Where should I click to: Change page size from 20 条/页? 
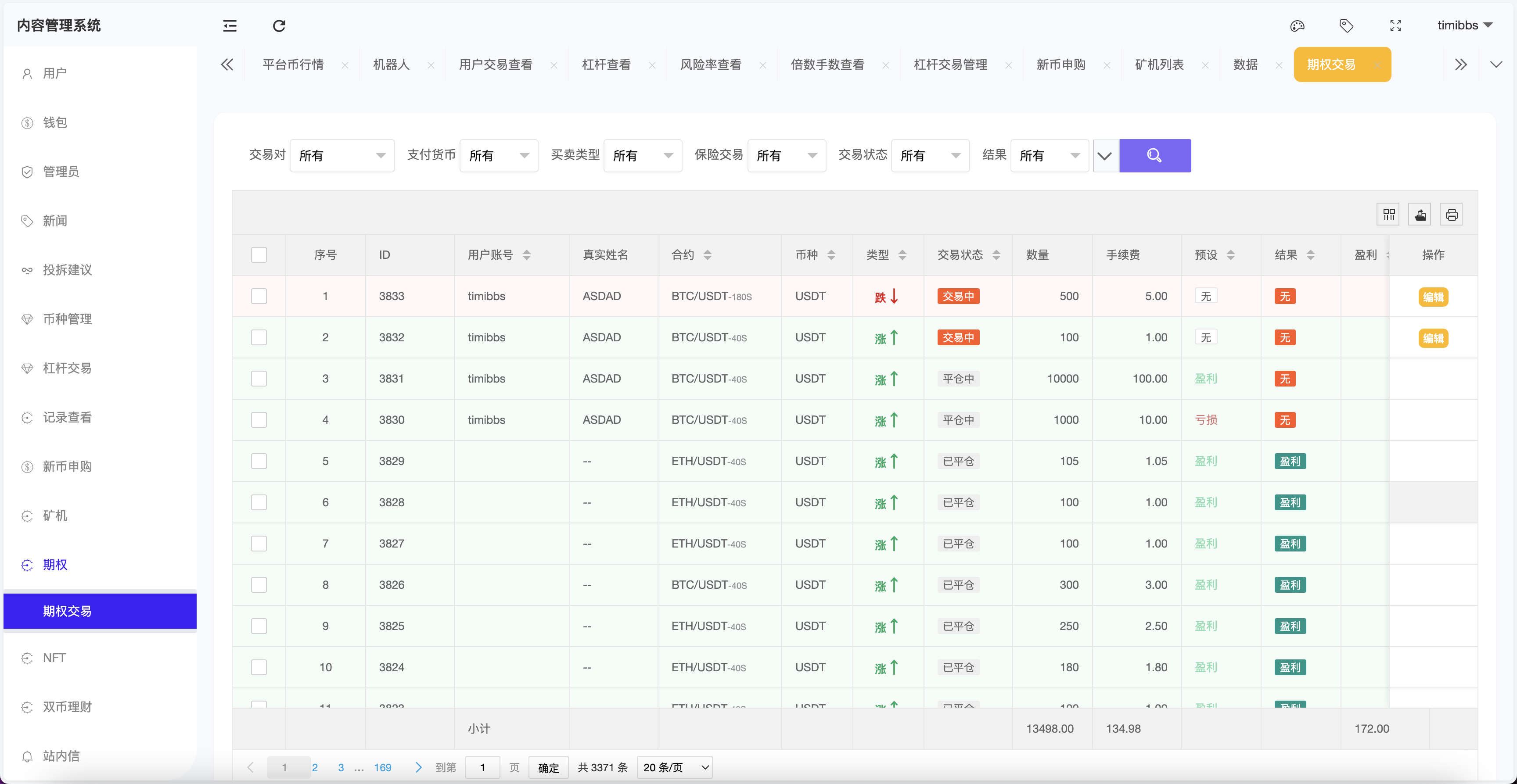[x=674, y=767]
